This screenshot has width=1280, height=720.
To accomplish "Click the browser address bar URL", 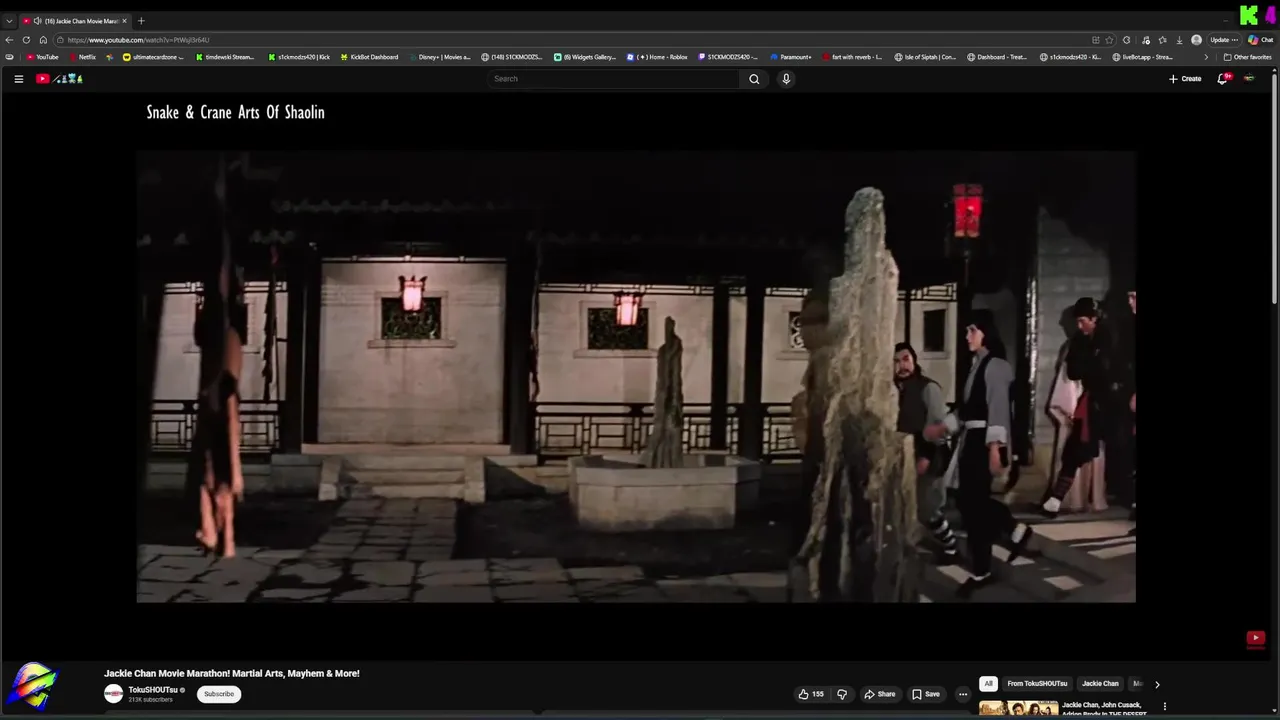I will 138,40.
